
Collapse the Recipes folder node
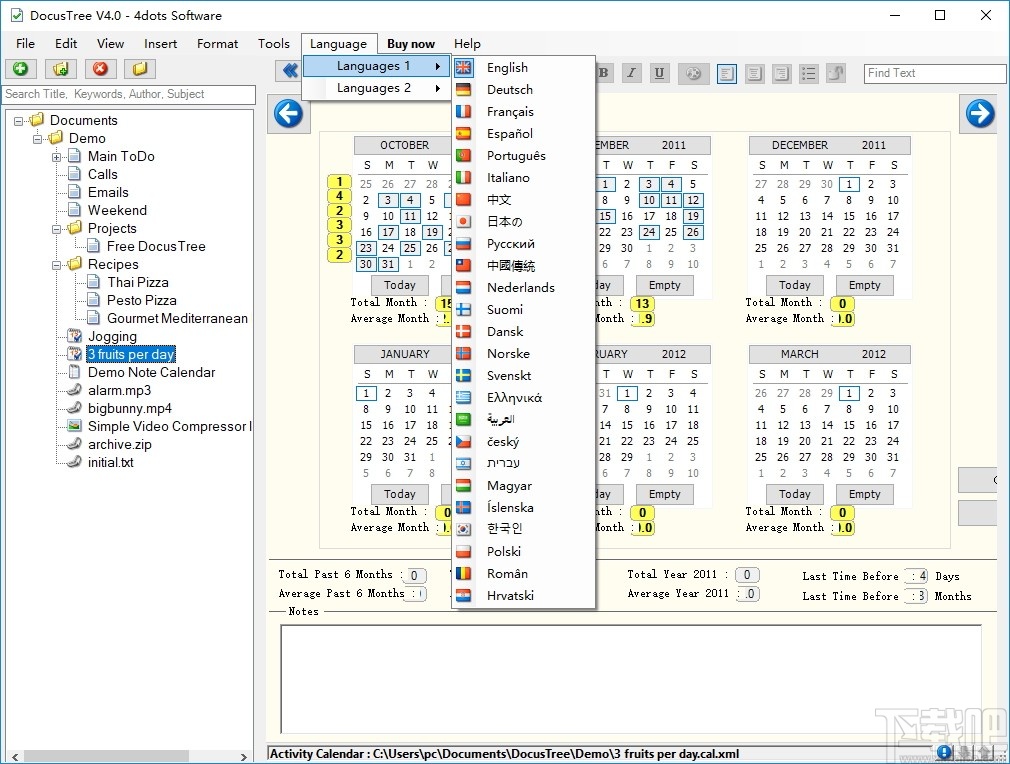click(x=57, y=265)
